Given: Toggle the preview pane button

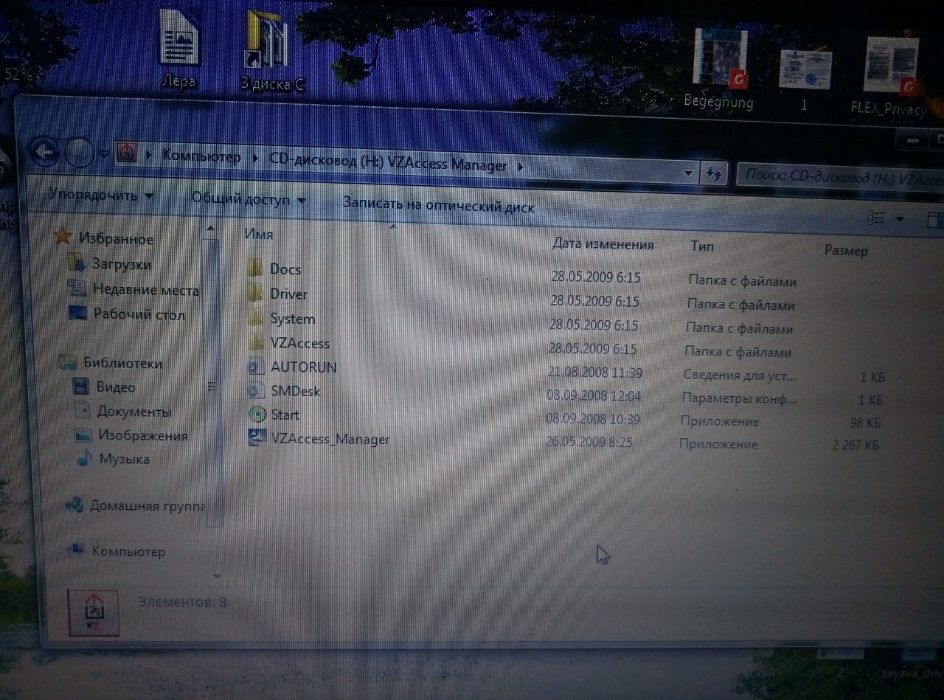Looking at the screenshot, I should (x=934, y=220).
